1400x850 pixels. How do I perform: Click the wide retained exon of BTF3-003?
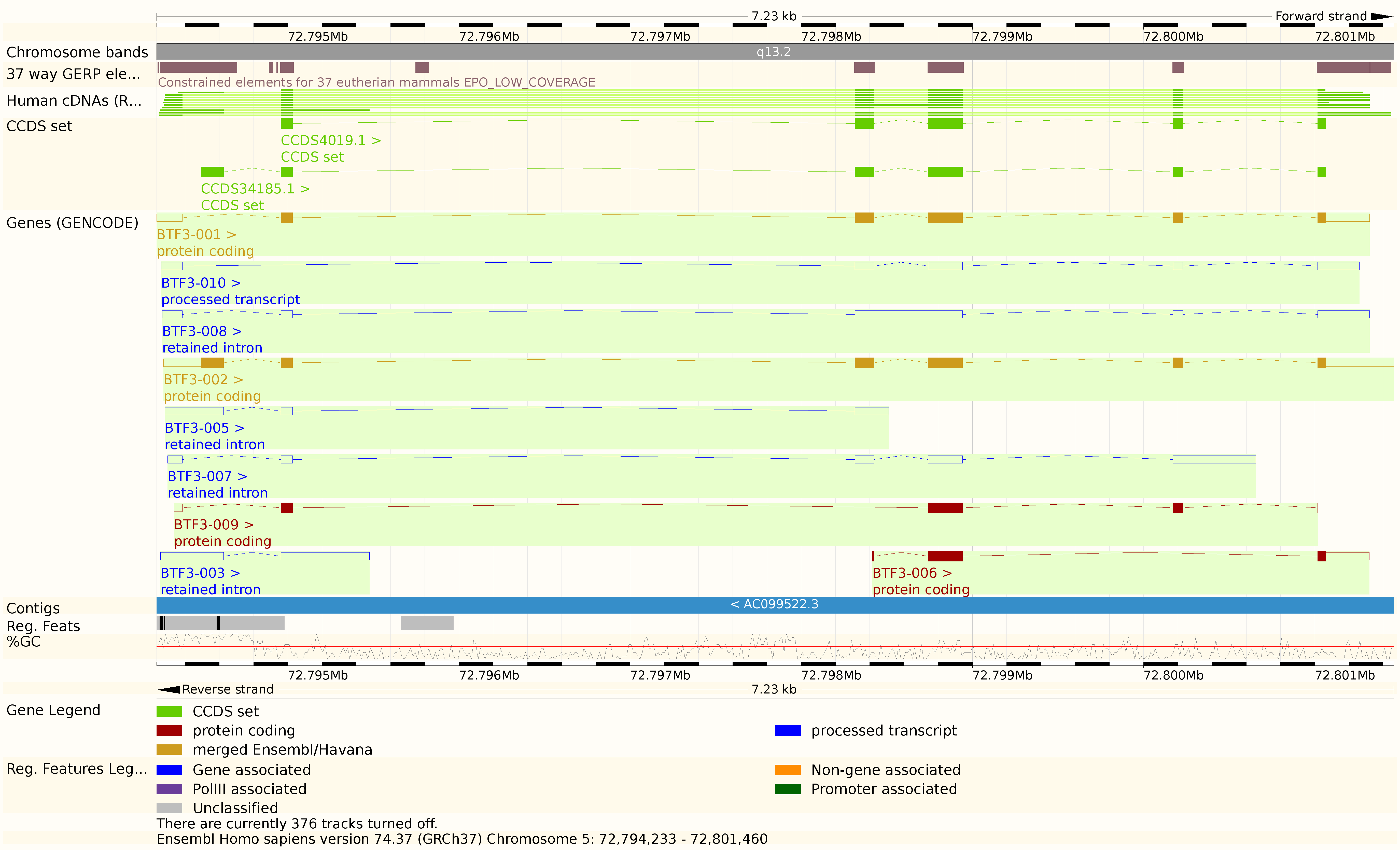pyautogui.click(x=325, y=556)
